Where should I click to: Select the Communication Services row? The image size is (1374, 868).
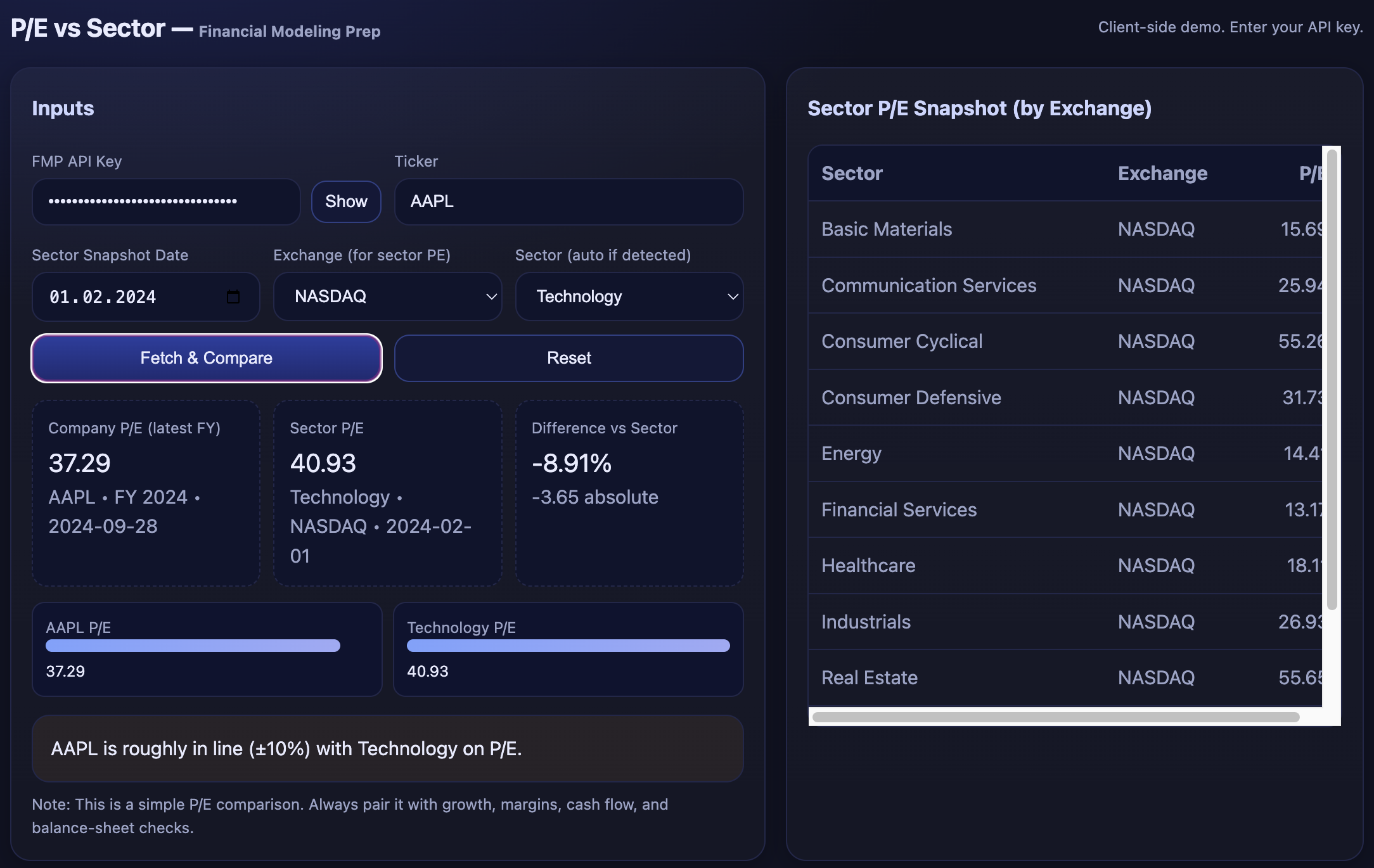click(1065, 285)
